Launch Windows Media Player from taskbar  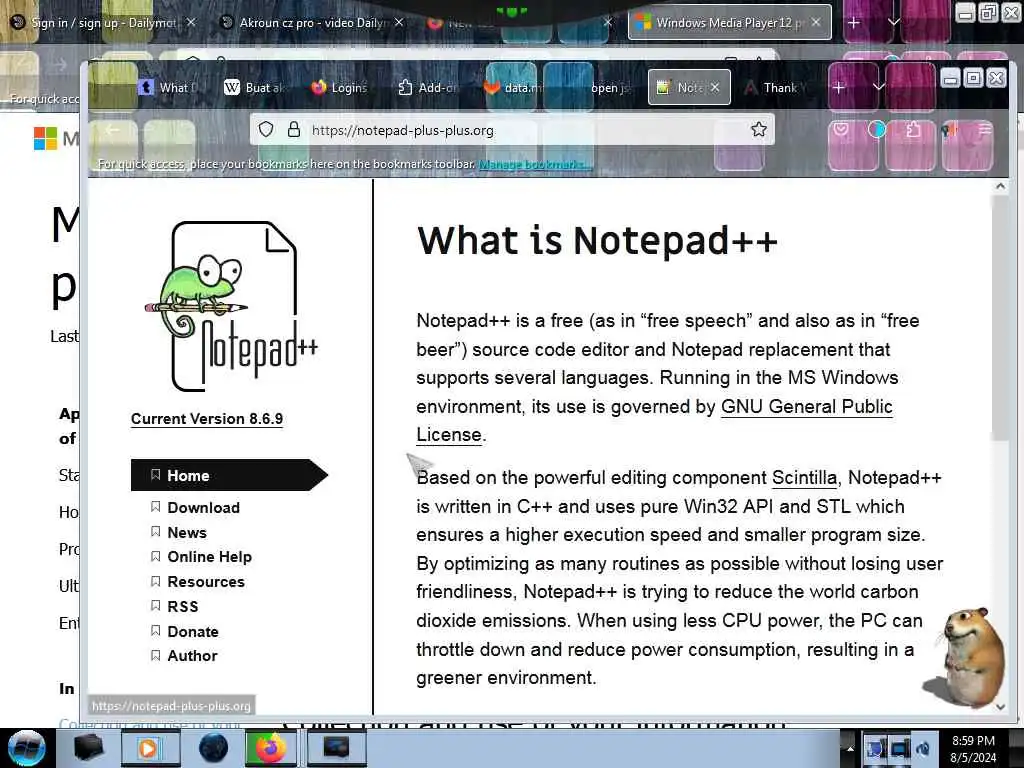point(149,748)
